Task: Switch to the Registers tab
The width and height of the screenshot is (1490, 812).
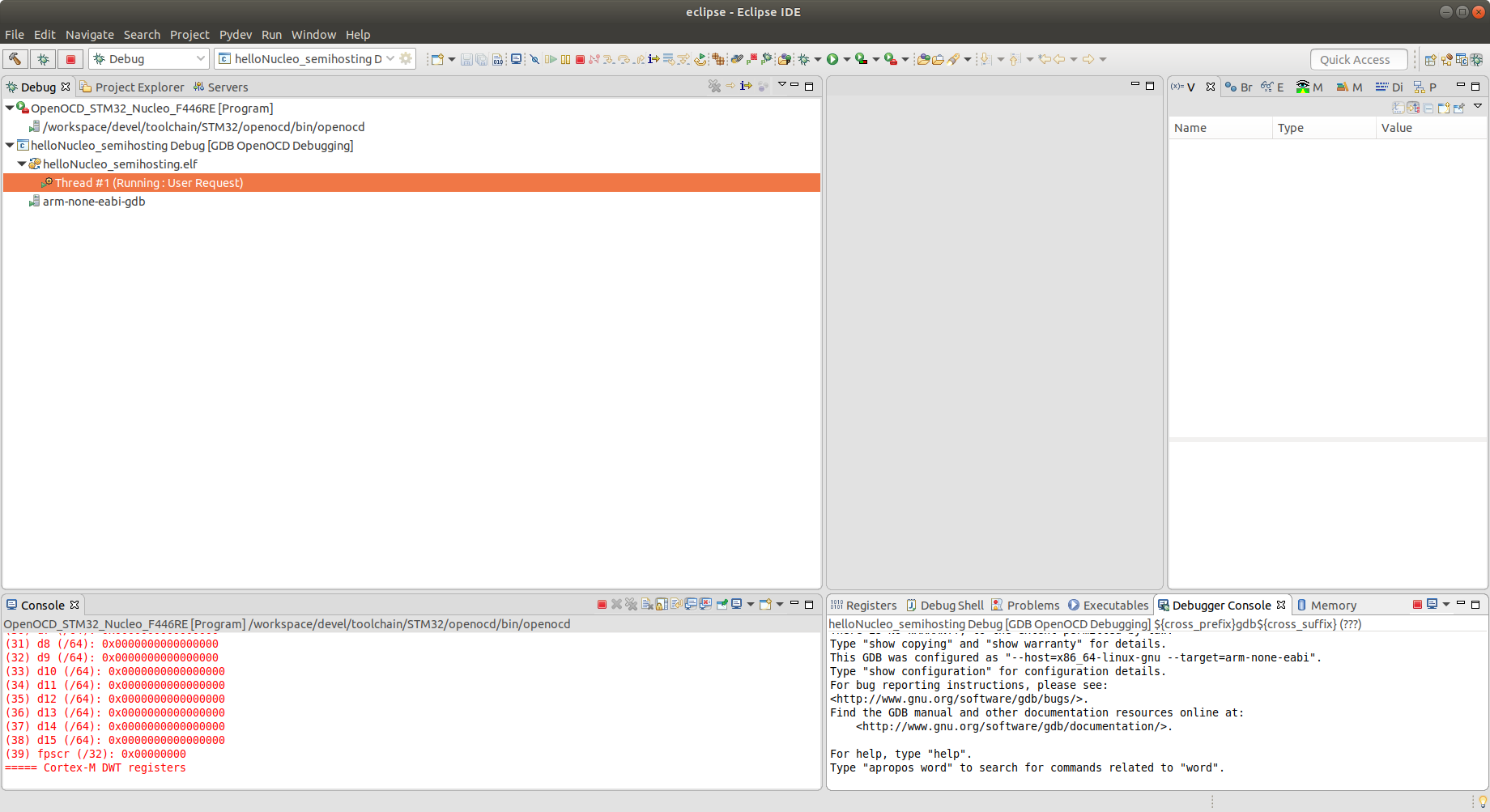Action: click(863, 605)
